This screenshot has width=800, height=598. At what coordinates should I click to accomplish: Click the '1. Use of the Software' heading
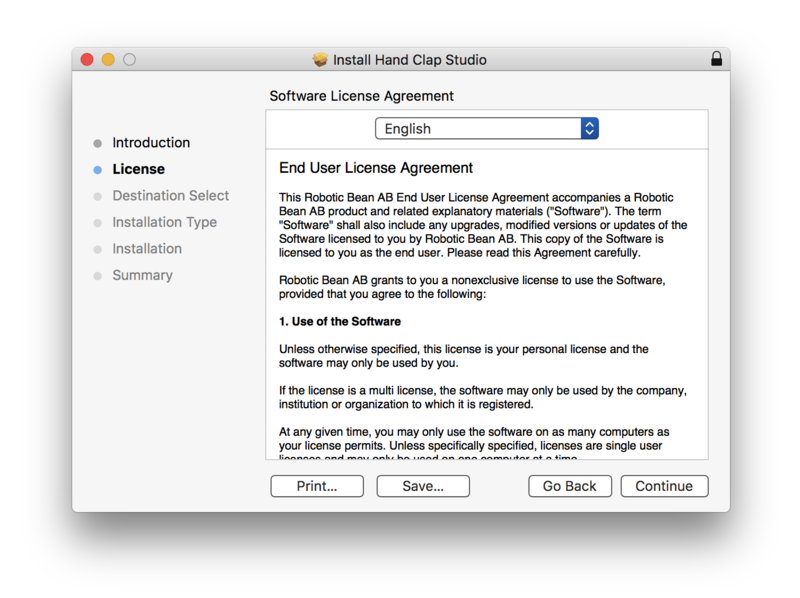340,321
